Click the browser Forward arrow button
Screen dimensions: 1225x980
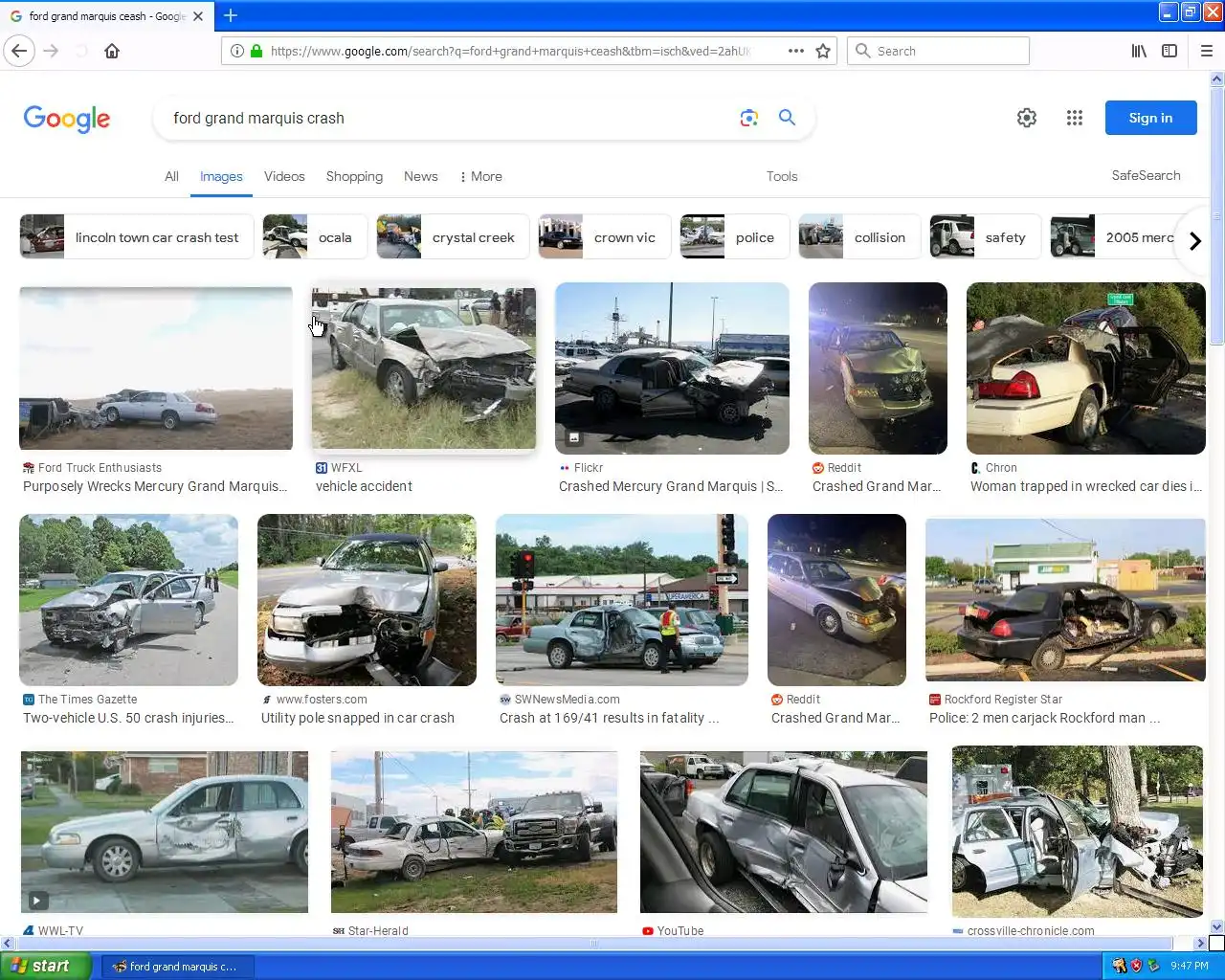(52, 51)
